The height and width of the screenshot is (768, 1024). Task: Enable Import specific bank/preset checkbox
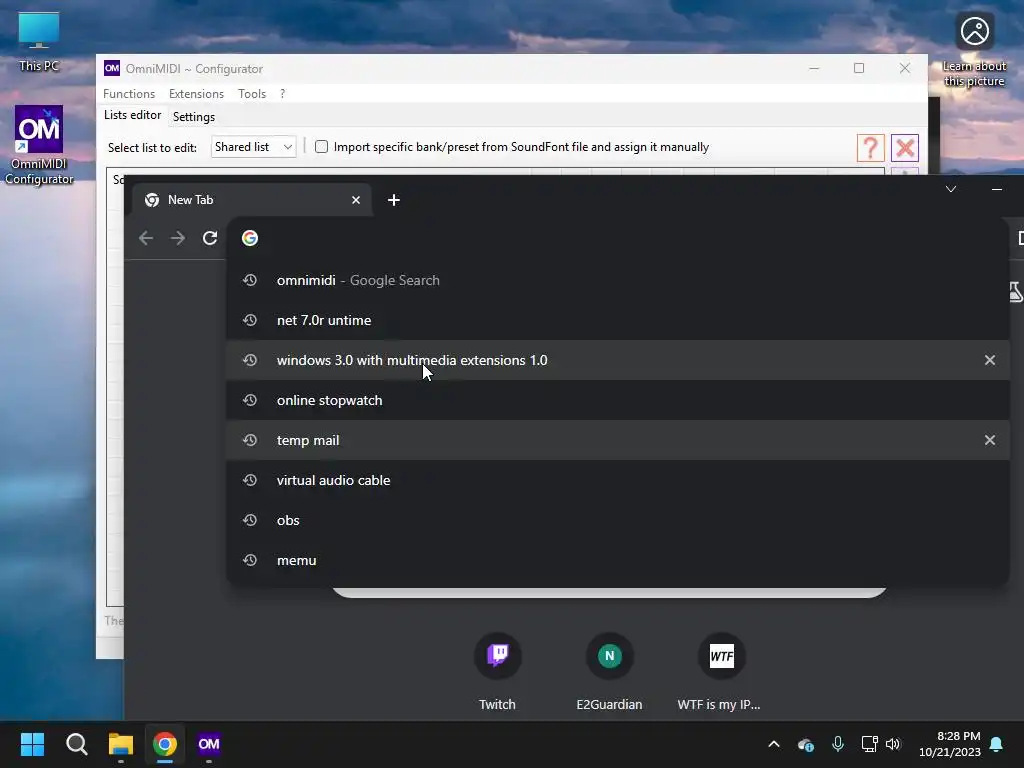pyautogui.click(x=321, y=147)
